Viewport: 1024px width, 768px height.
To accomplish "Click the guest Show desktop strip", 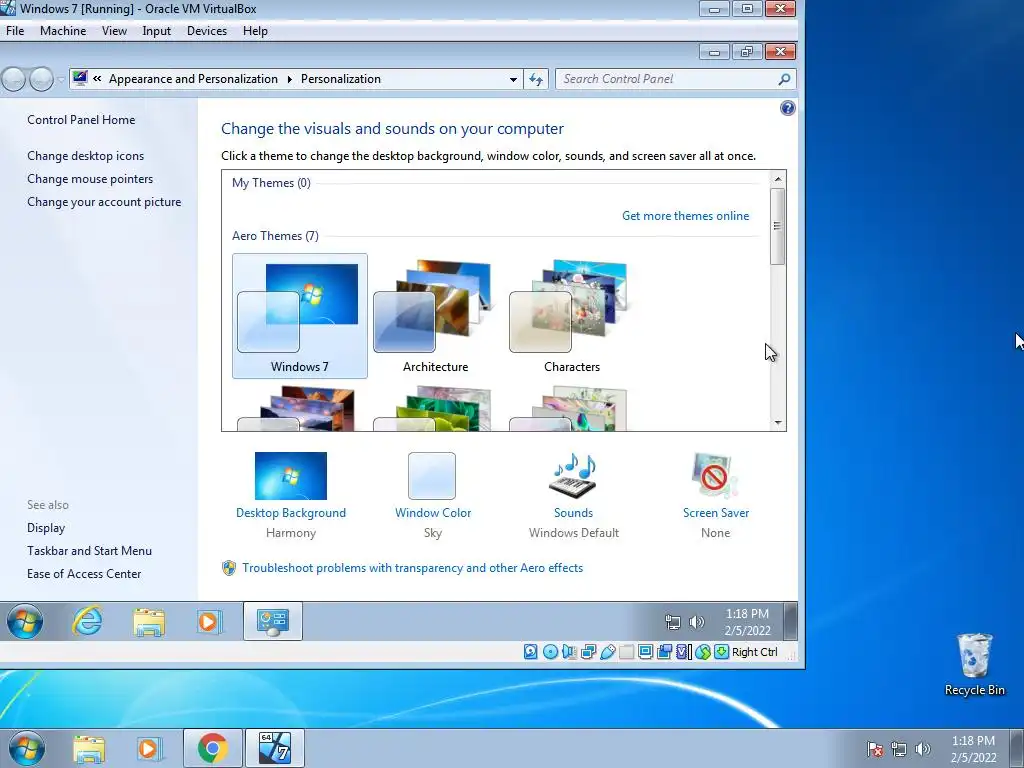I will pos(790,621).
